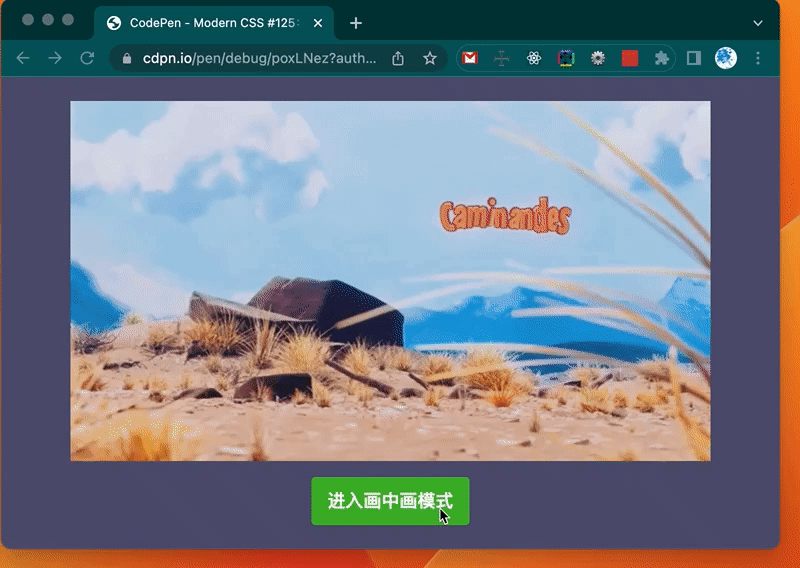
Task: Select the CodePen - Modern CSS tab
Action: [214, 23]
